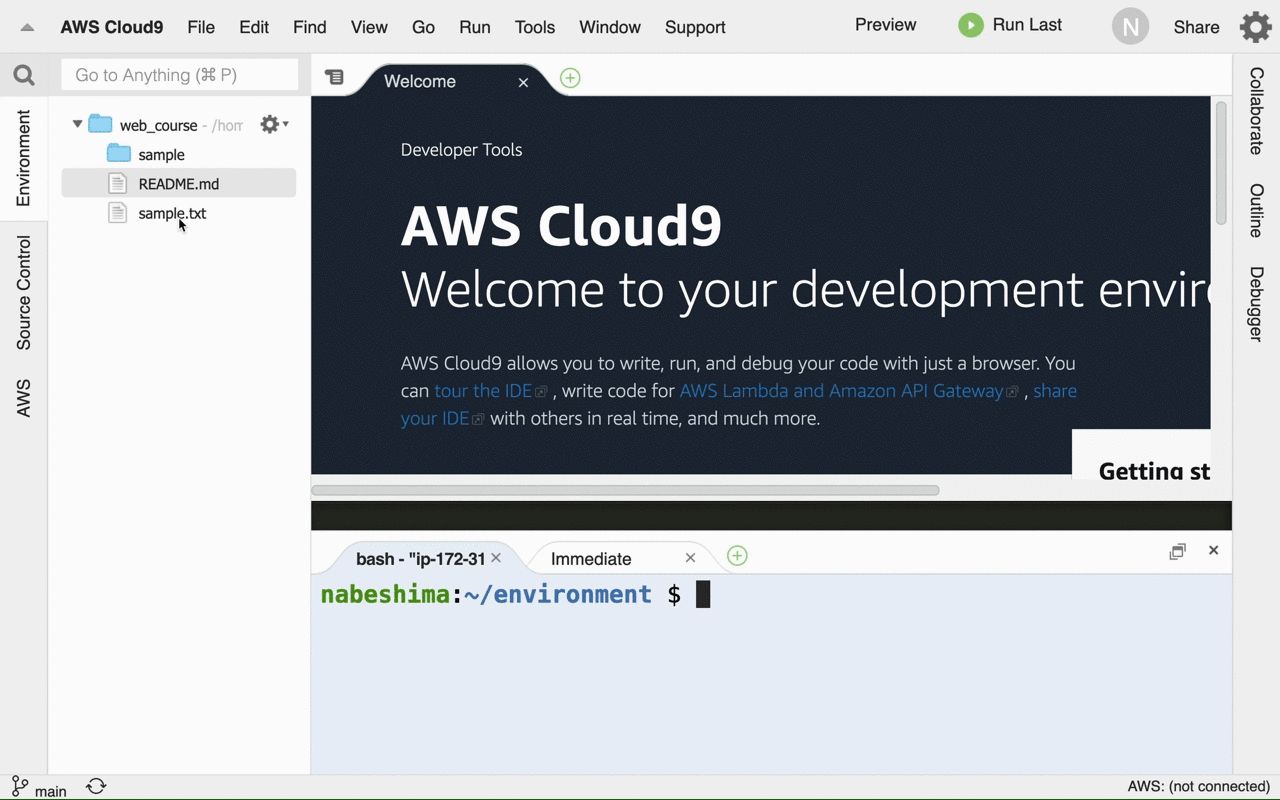Open the Find menu
The image size is (1280, 800).
[310, 27]
